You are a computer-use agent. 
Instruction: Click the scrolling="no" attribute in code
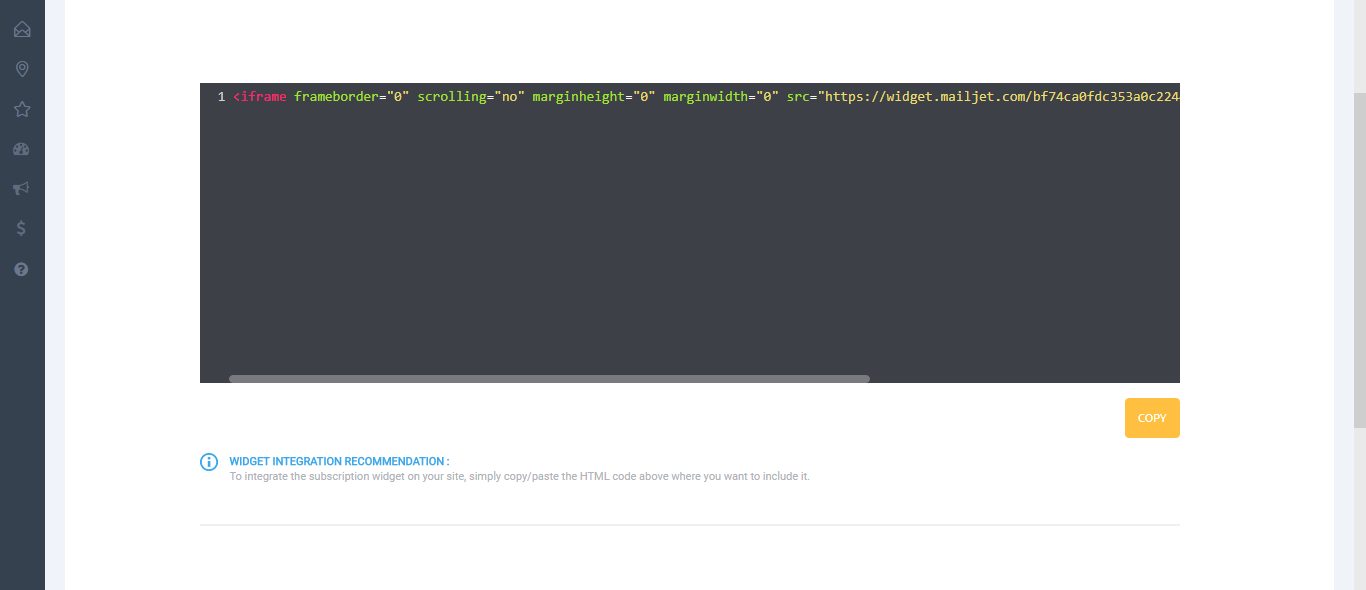tap(470, 97)
